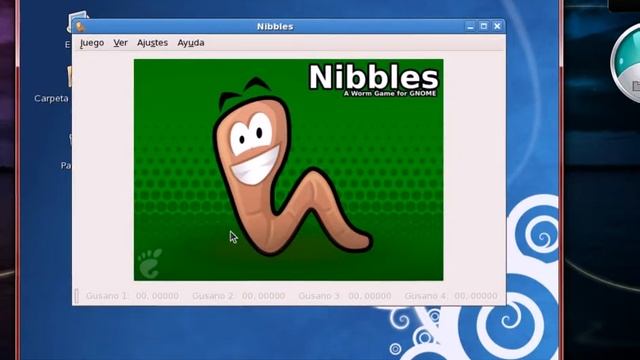Open the Ajustes menu
Viewport: 640px width, 360px height.
152,43
